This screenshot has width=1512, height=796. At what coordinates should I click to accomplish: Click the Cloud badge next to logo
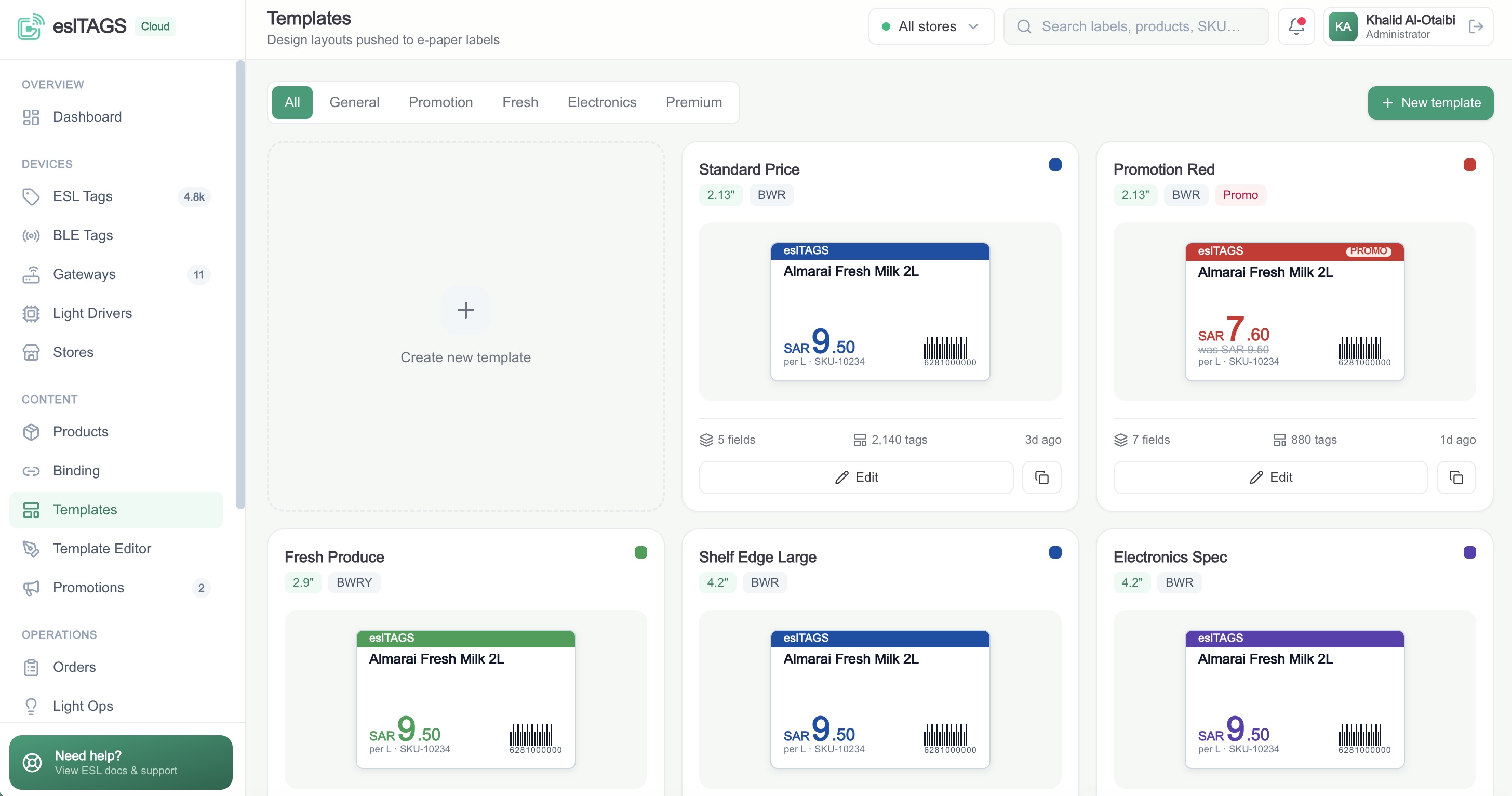(x=155, y=26)
